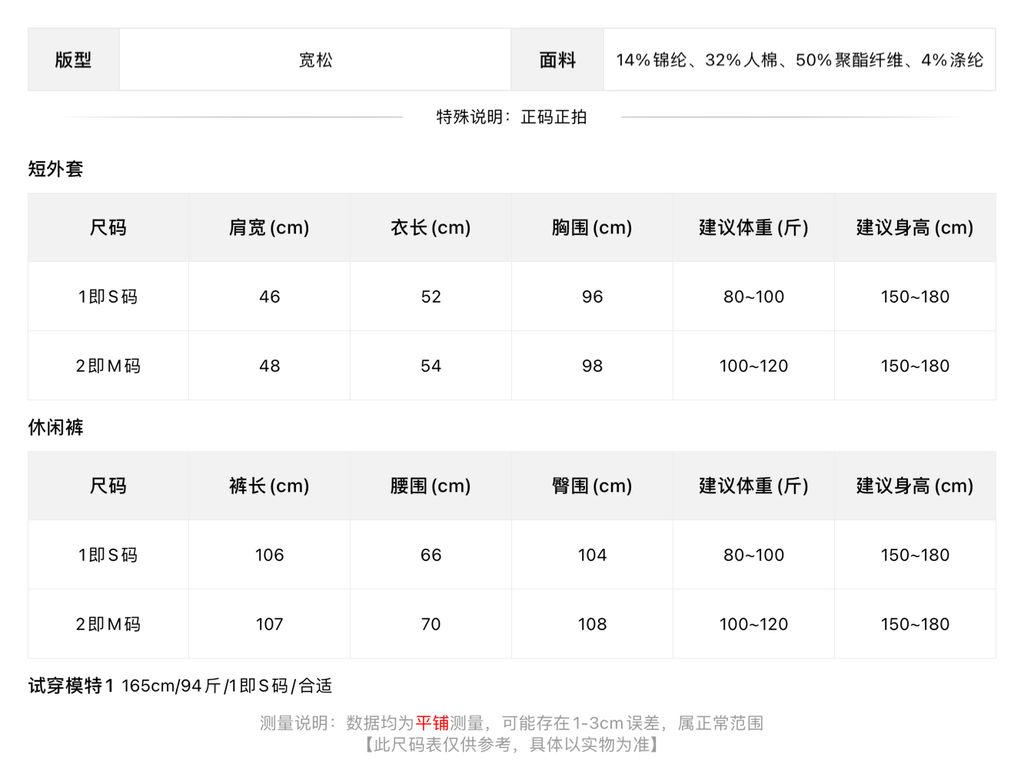Click the 试穿模特1 label

[71, 686]
